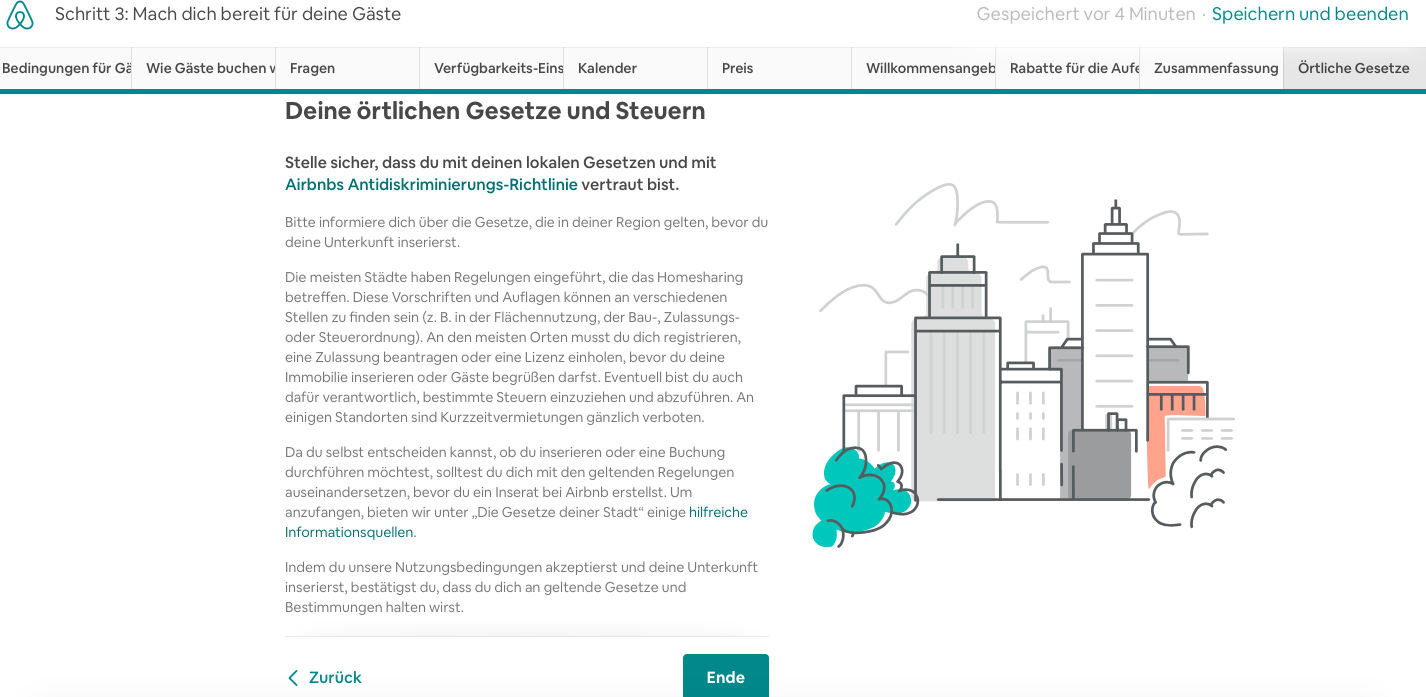Select the Rabatte für die Aufenthaltsdauer tab

[1068, 68]
